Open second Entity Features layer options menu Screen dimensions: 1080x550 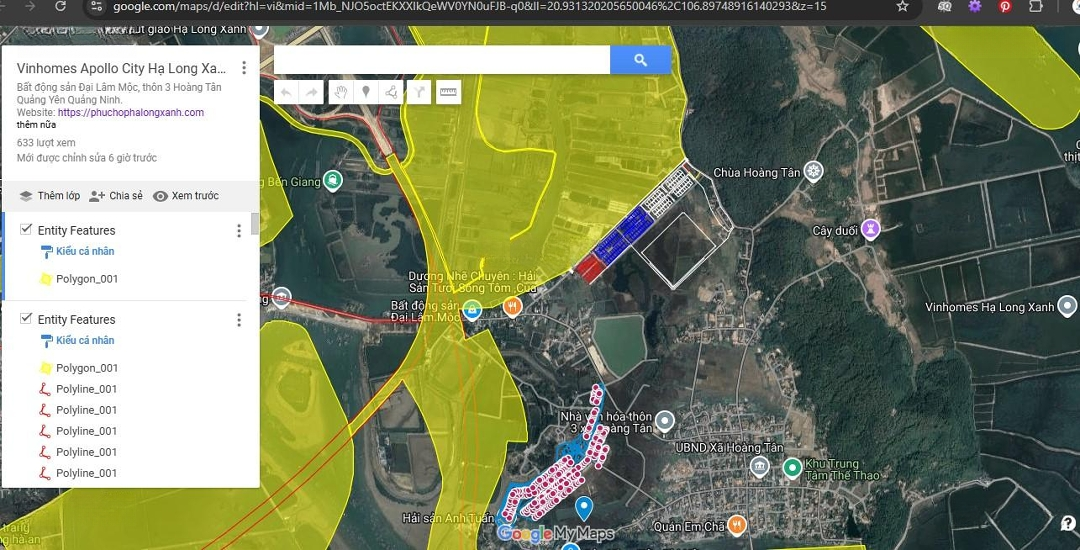click(239, 319)
